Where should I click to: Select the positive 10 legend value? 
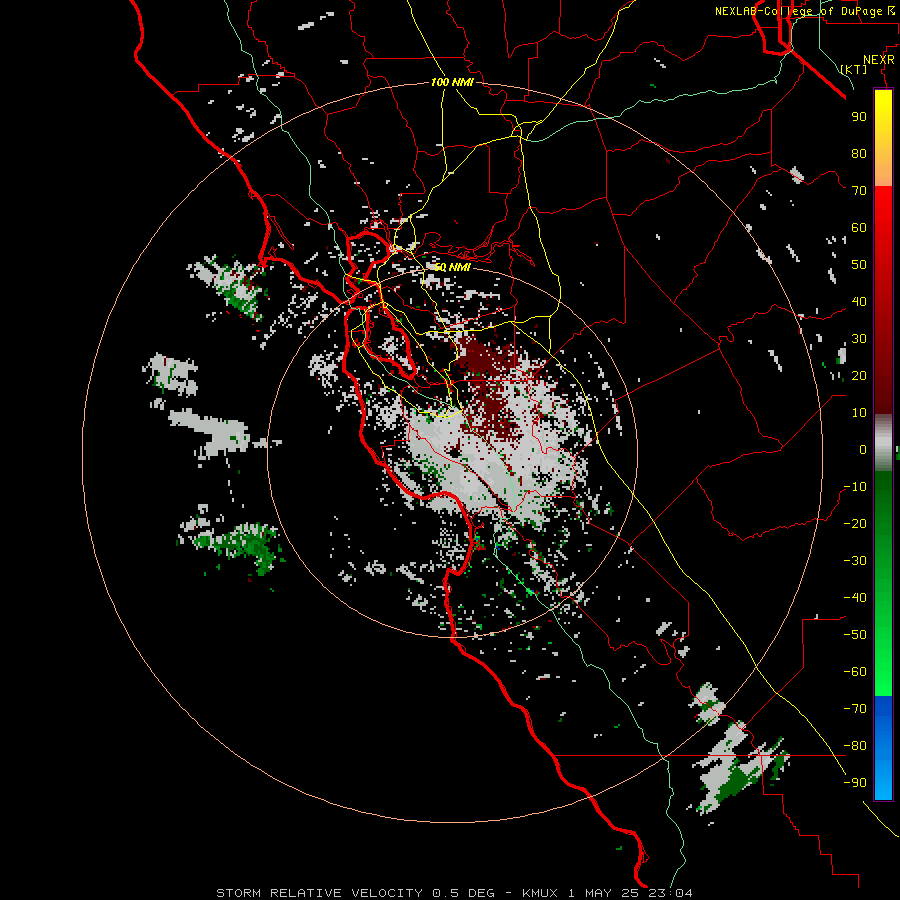(859, 413)
